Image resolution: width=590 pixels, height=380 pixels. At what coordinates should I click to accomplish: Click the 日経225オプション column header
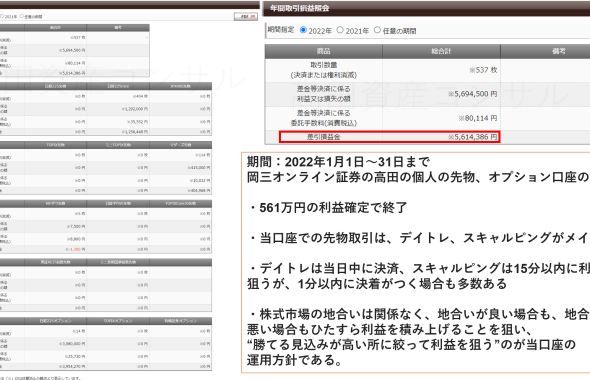(55, 321)
